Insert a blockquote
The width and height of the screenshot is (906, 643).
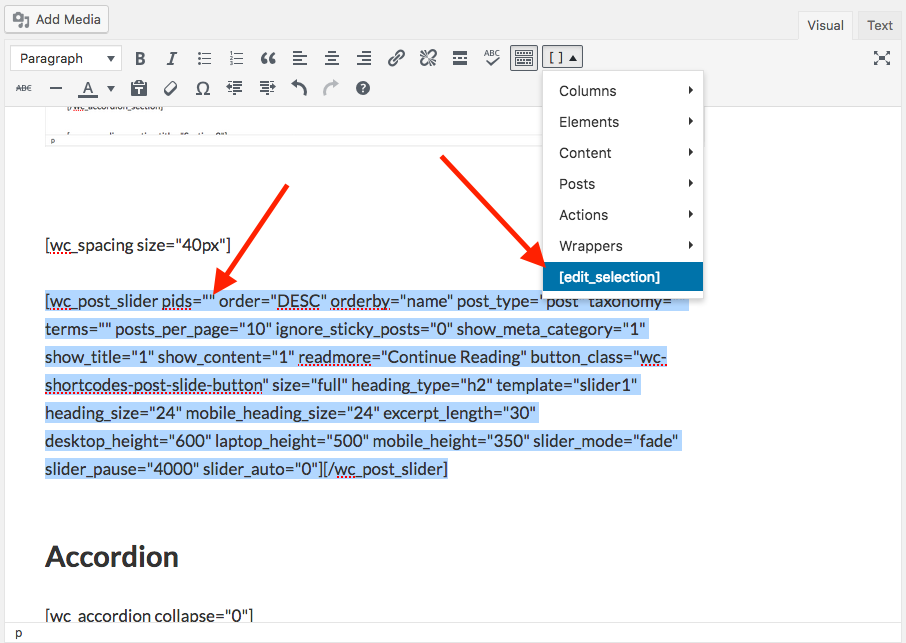coord(267,58)
